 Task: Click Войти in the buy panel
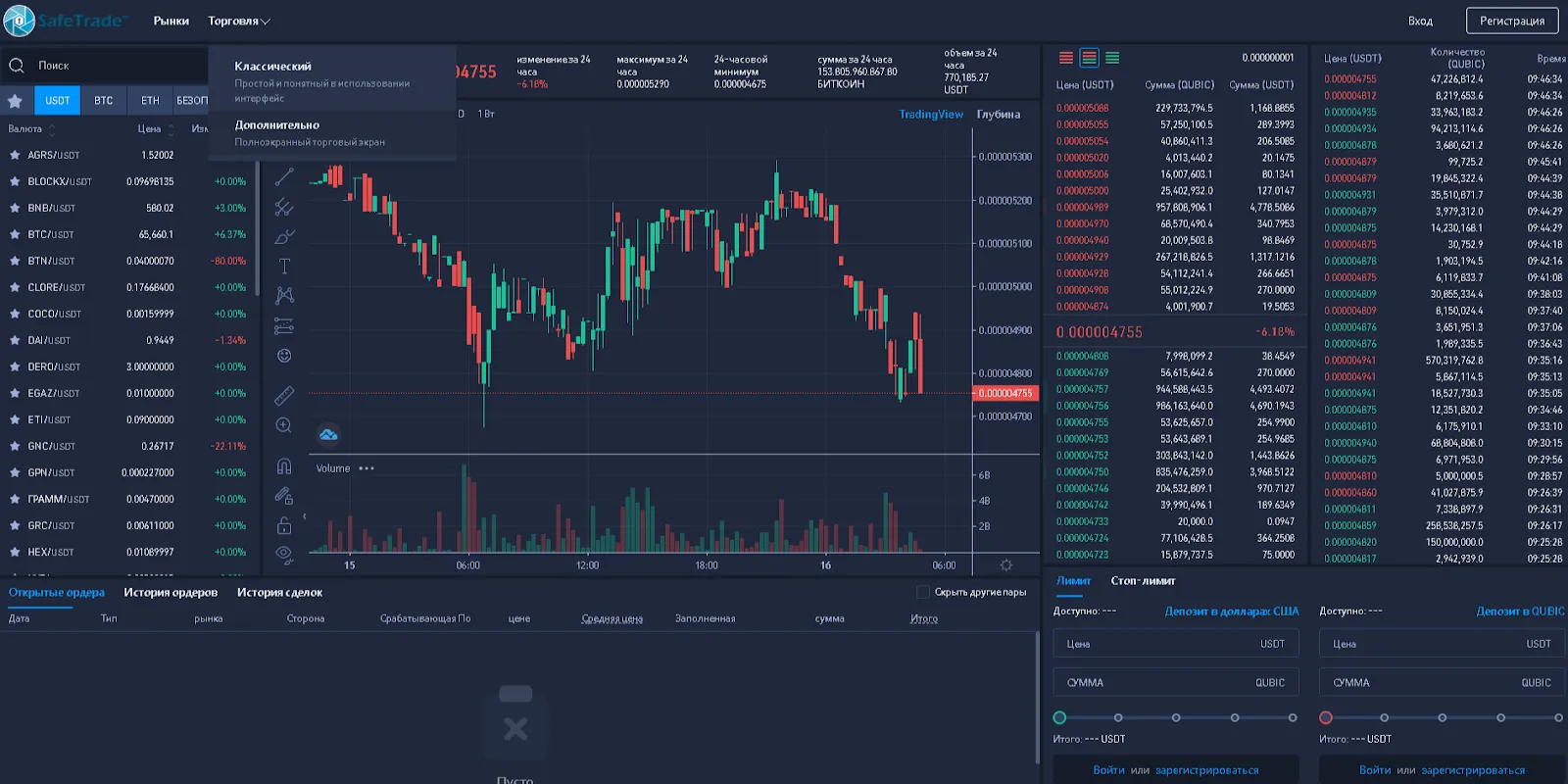click(1108, 770)
